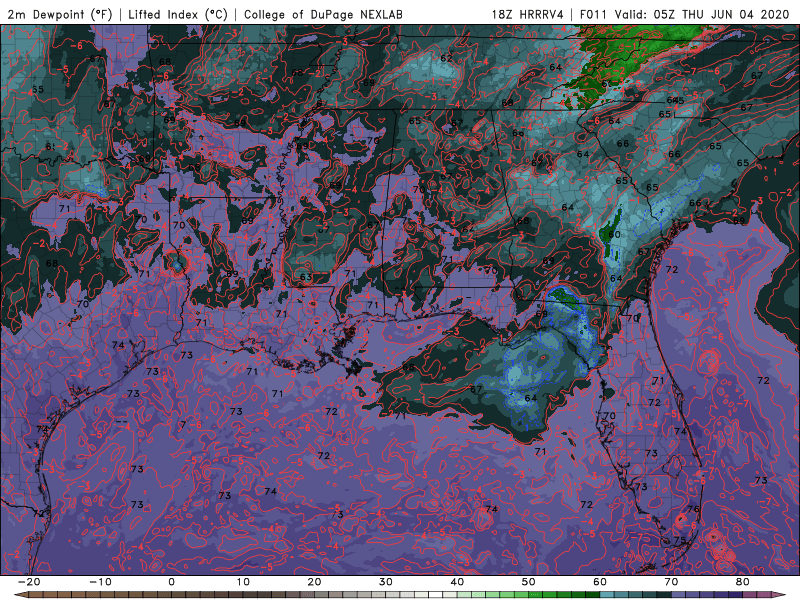
Task: Select the "18Z HRRRV4" model run text
Action: (527, 15)
